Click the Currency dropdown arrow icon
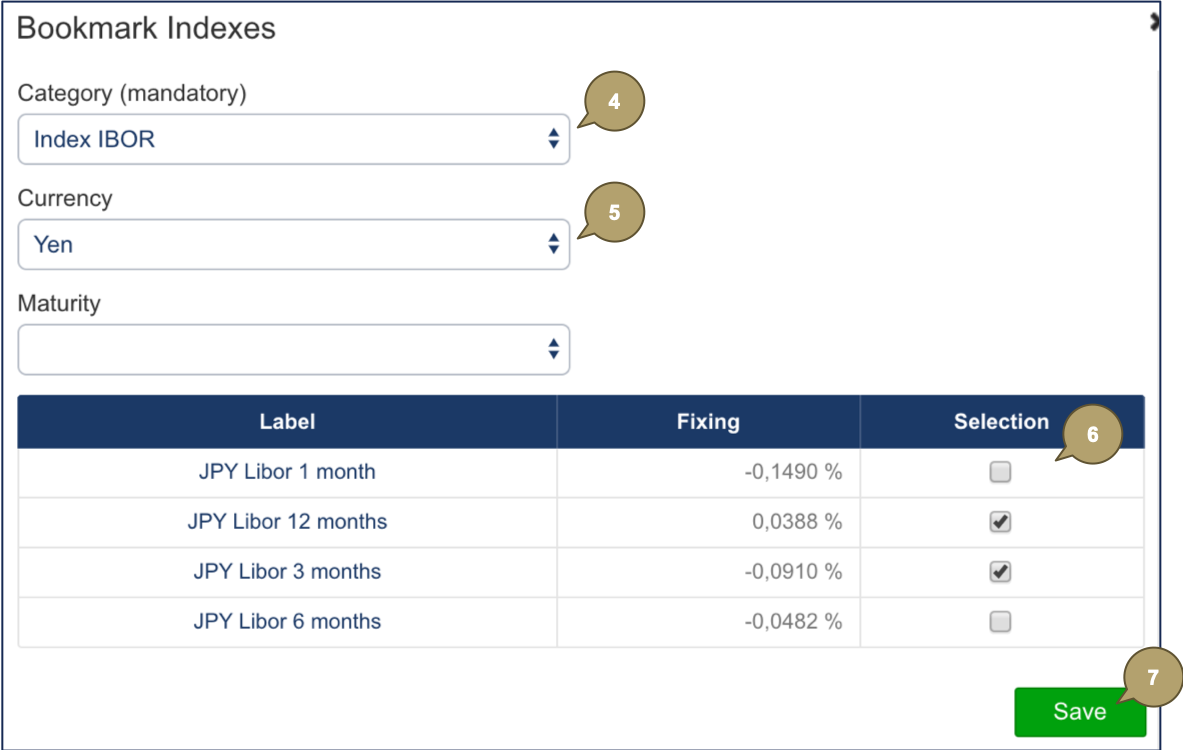Image resolution: width=1183 pixels, height=750 pixels. [553, 244]
